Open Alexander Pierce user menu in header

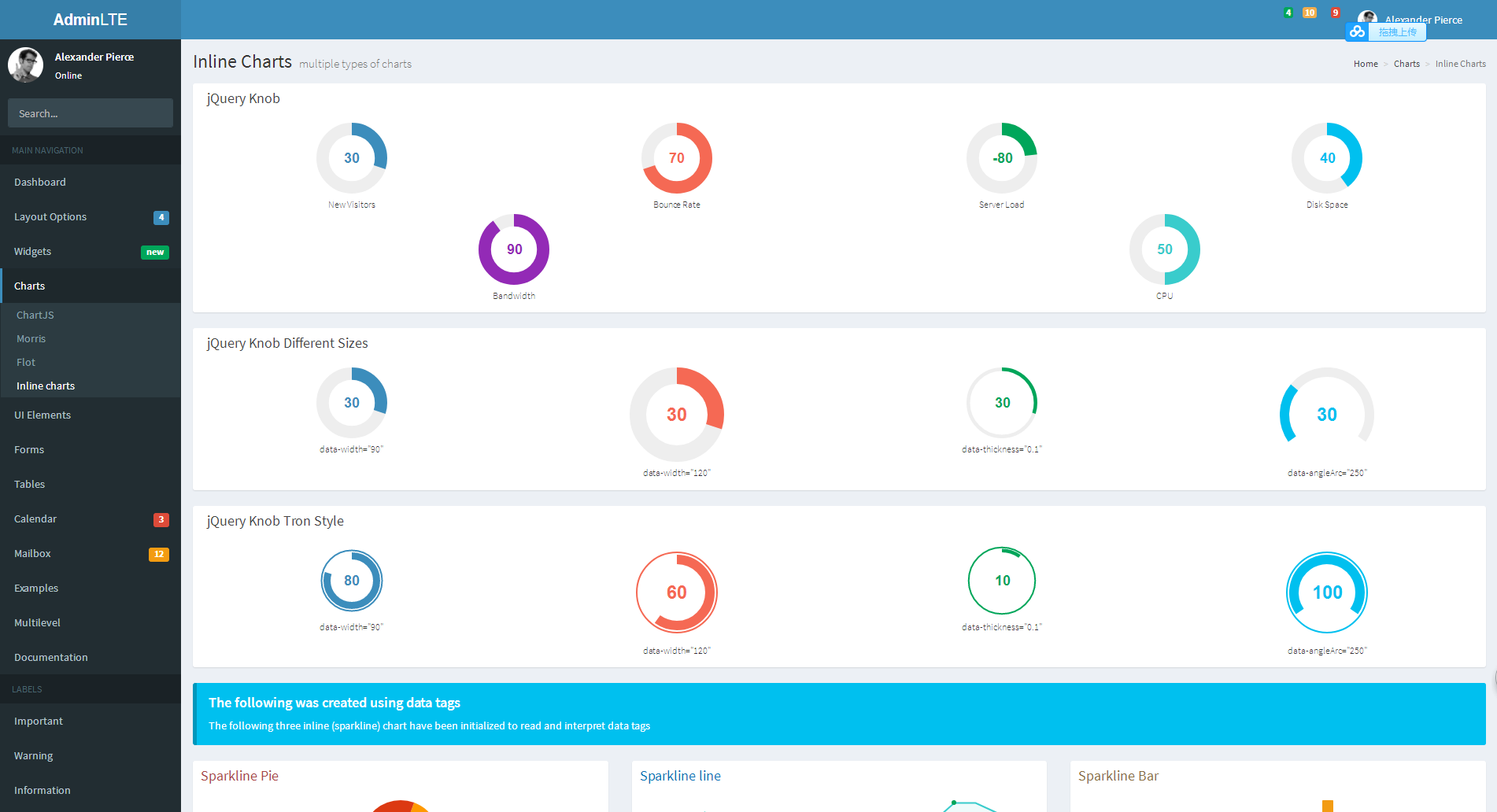point(1410,20)
